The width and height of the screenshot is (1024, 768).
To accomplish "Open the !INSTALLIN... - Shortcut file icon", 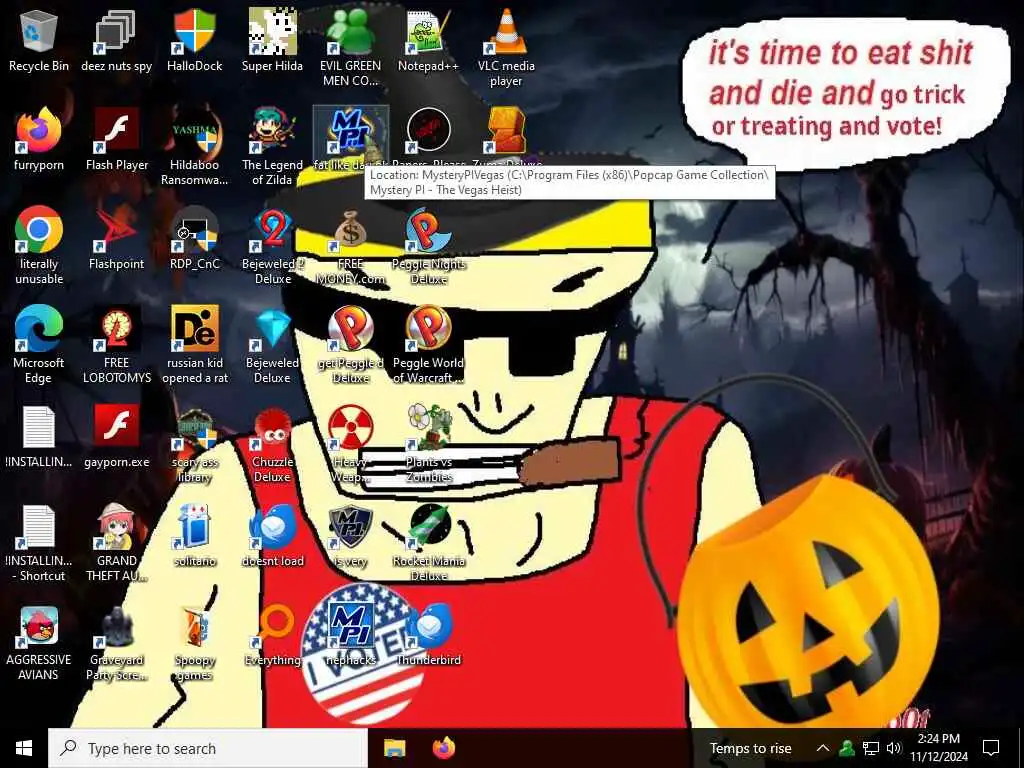I will click(x=39, y=543).
